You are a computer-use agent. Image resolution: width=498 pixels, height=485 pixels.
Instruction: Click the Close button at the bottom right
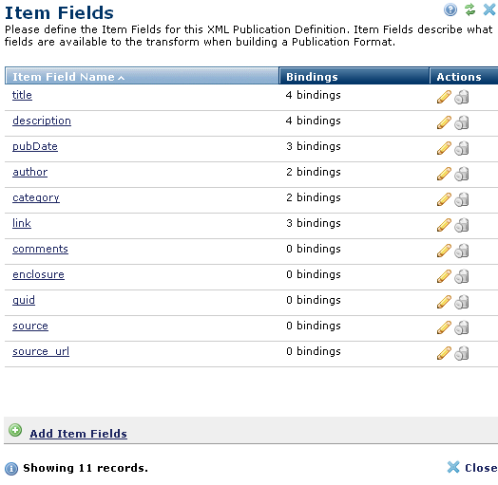[x=472, y=468]
